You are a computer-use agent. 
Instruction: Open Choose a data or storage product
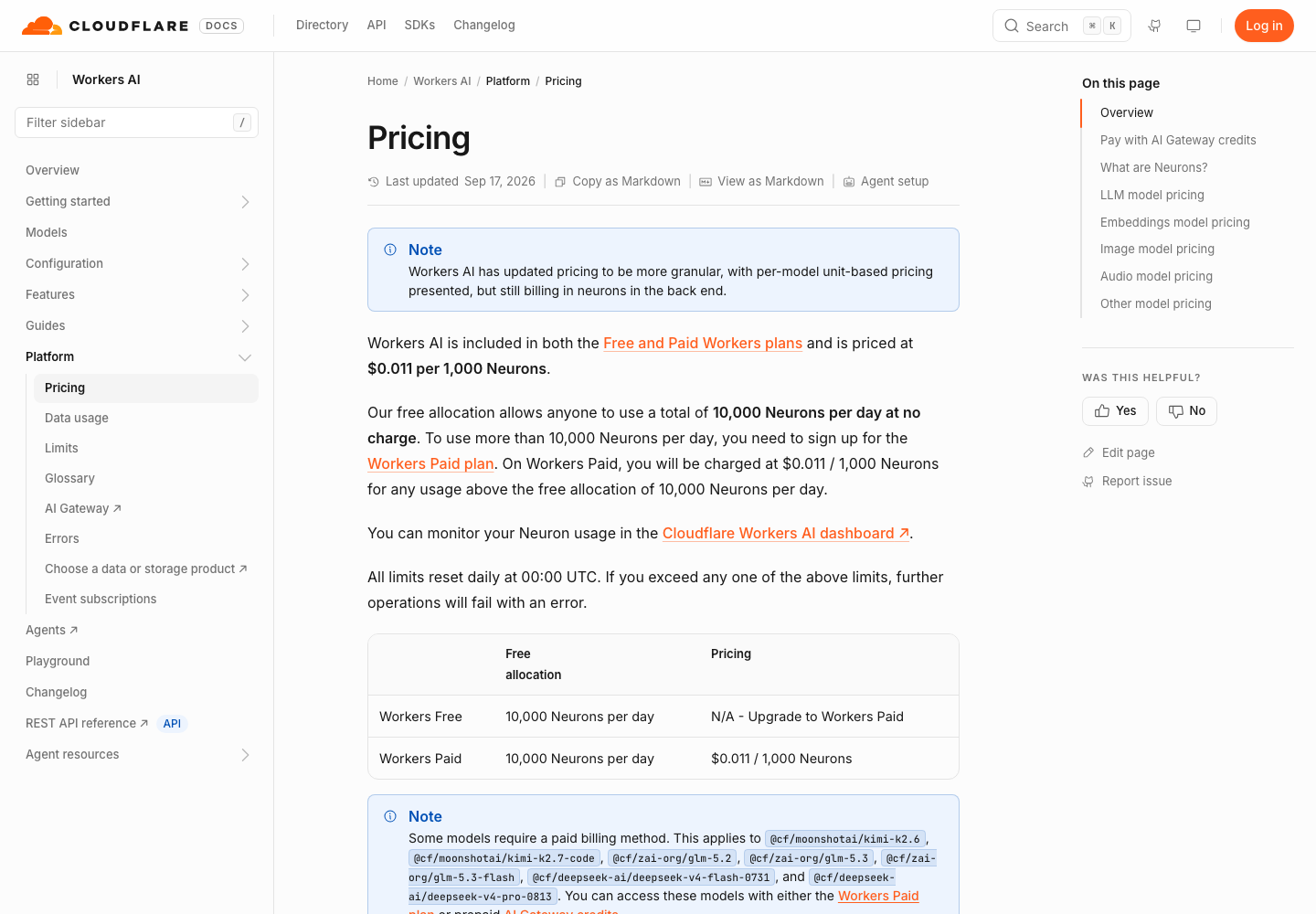point(146,569)
